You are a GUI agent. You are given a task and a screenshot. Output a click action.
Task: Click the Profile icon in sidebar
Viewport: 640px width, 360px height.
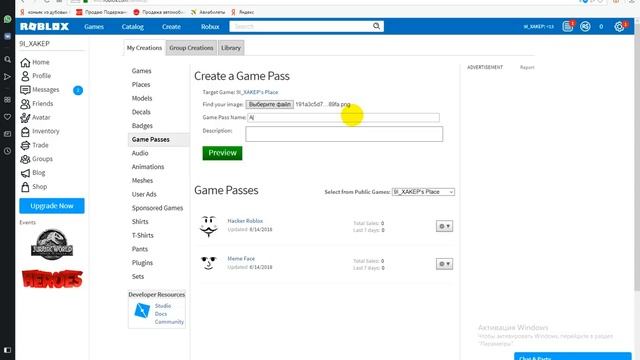(x=25, y=76)
